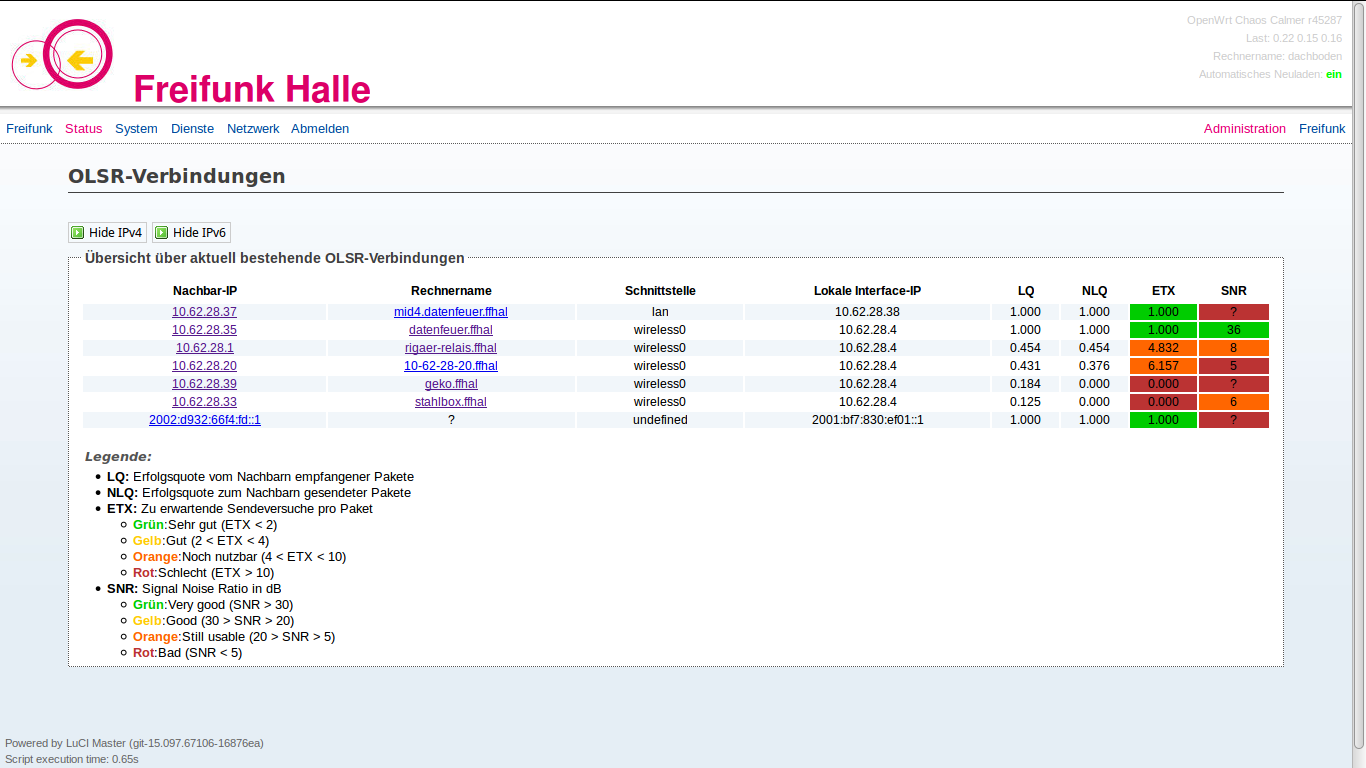Open neighbor IP 10.62.28.33 link

point(204,402)
